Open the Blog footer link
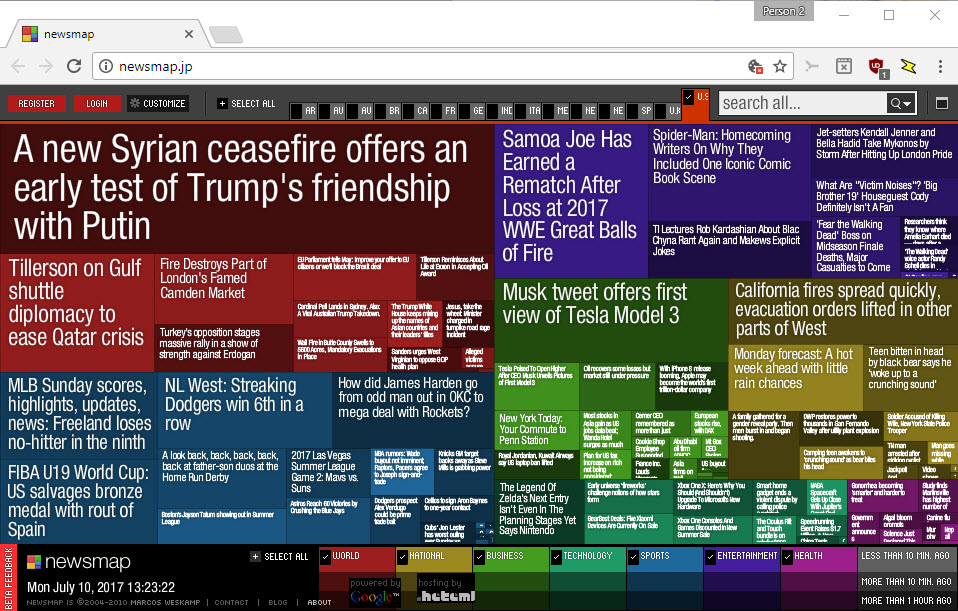This screenshot has height=611, width=958. 277,602
